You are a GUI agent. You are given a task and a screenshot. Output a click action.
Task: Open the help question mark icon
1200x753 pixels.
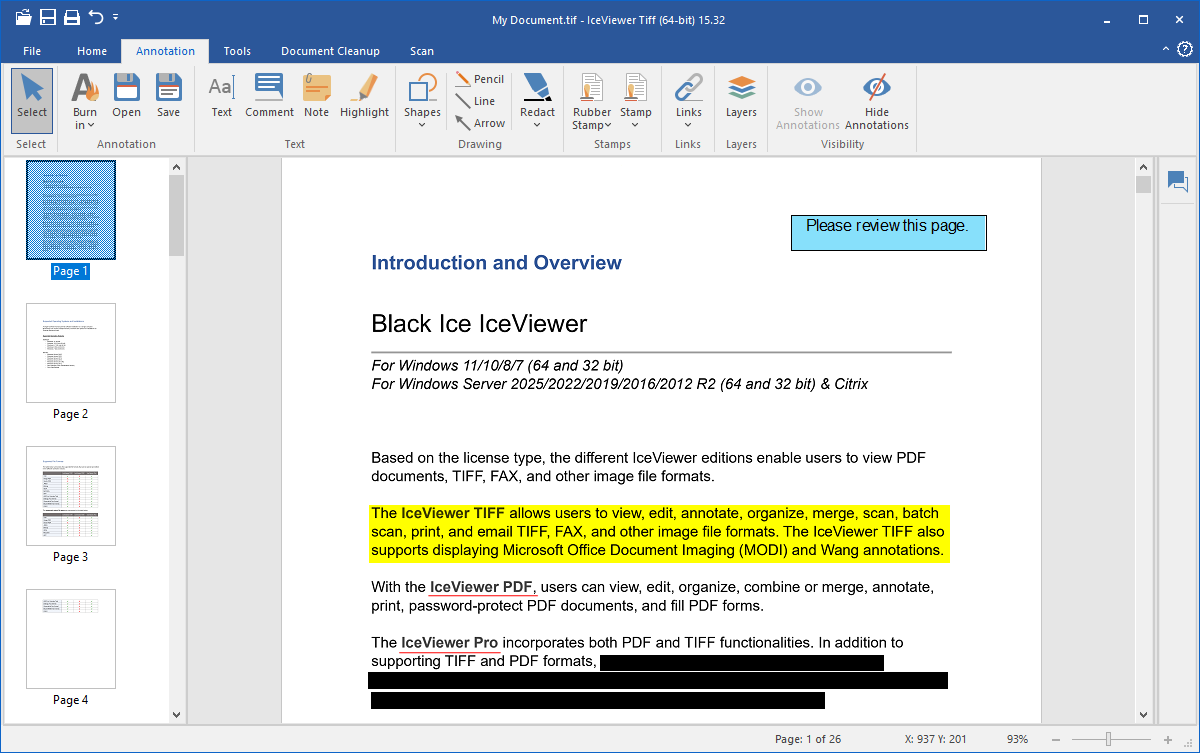pos(1185,49)
